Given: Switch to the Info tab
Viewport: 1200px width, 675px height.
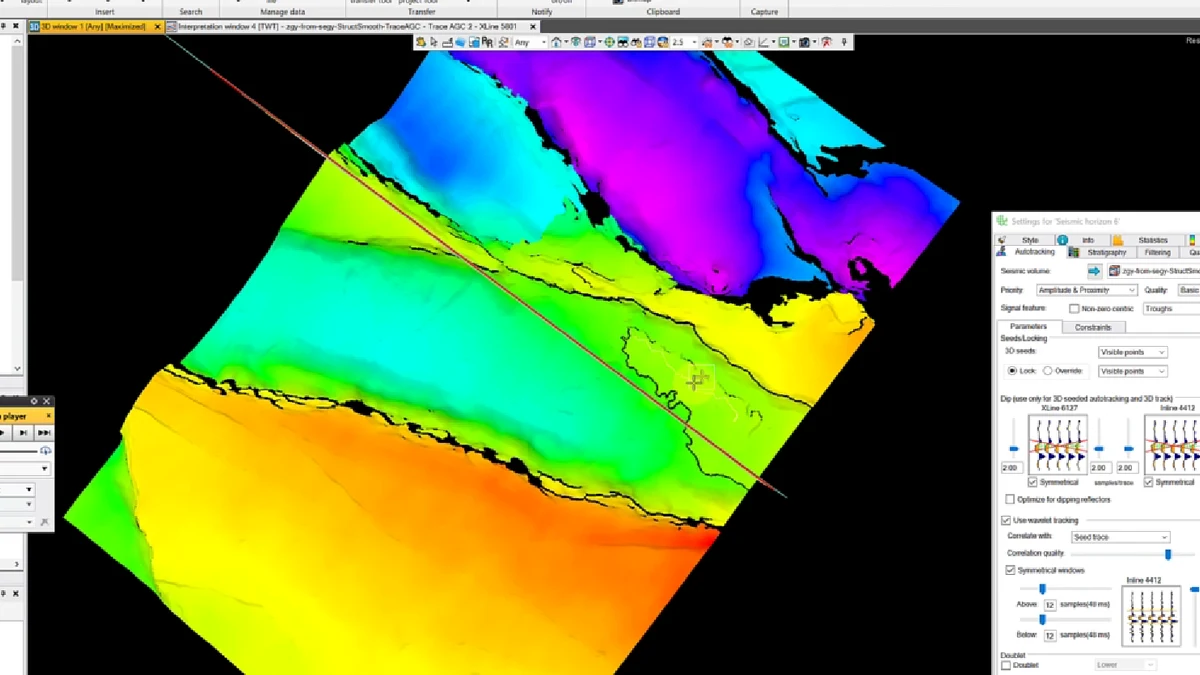Looking at the screenshot, I should click(x=1088, y=240).
